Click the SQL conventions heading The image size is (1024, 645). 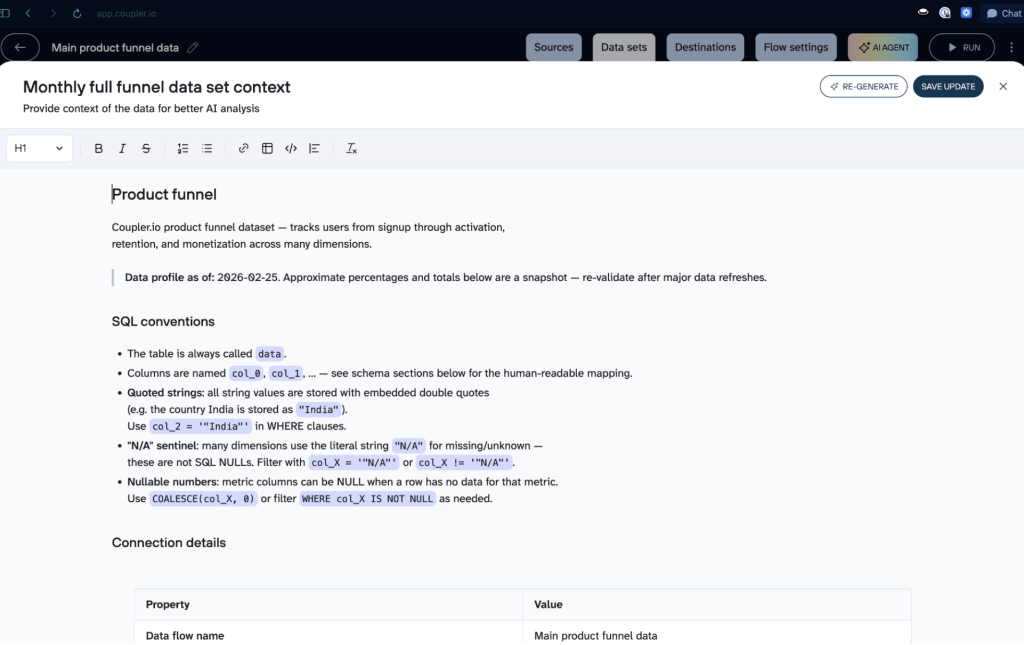click(x=163, y=321)
